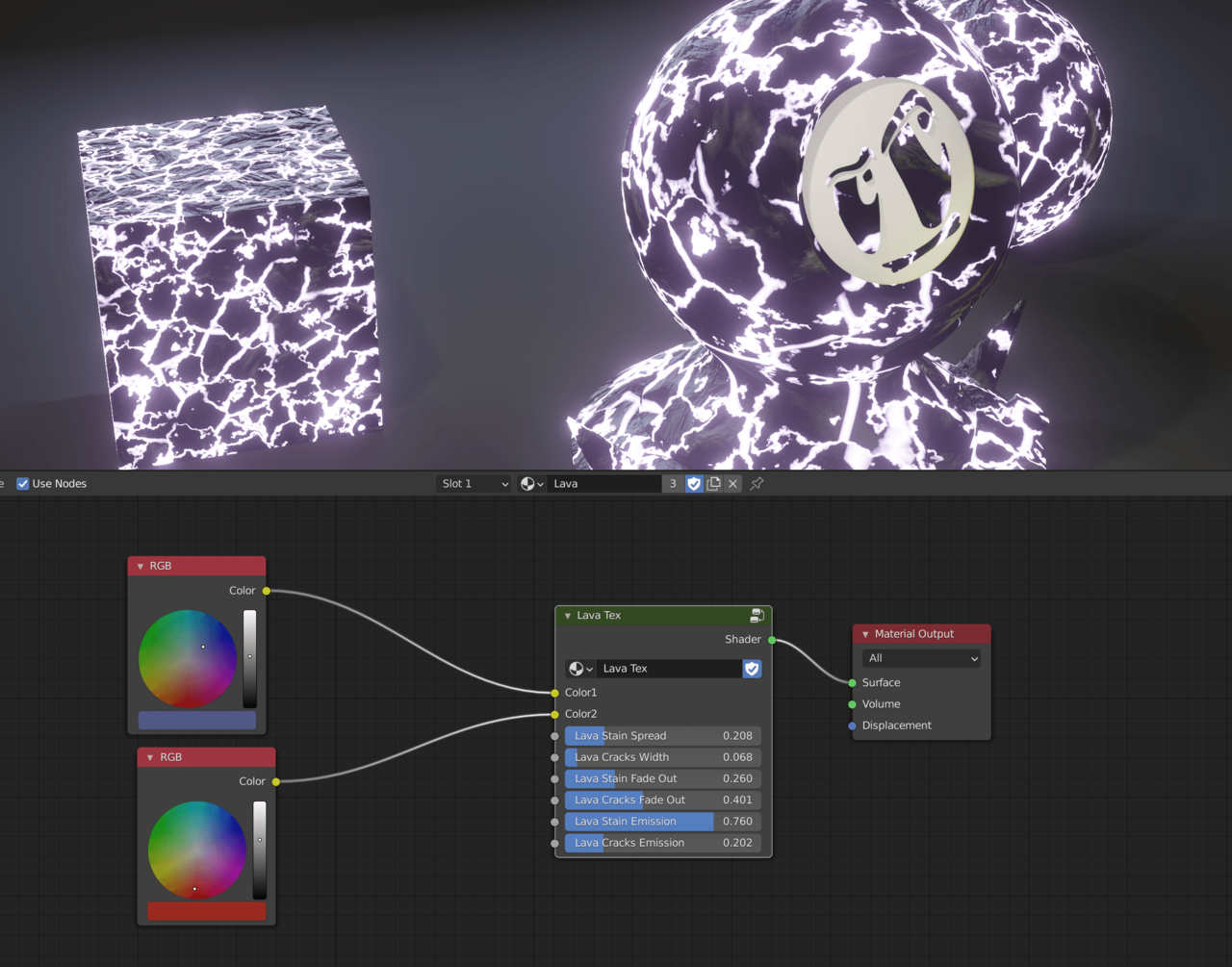1232x967 pixels.
Task: Open the All target dropdown in Material Output
Action: [921, 658]
